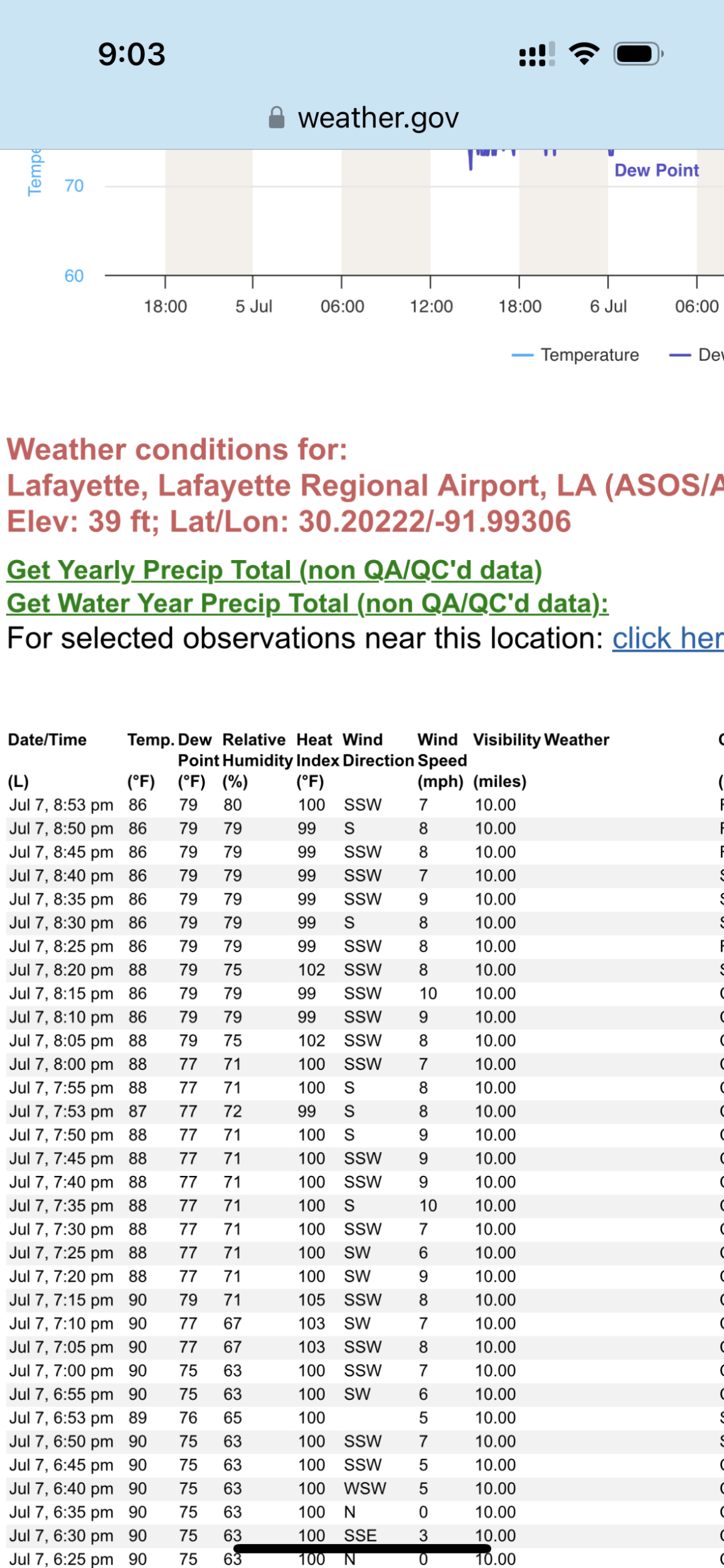The image size is (724, 1568).
Task: Tap the 6 Jul tick on chart axis
Action: tap(608, 306)
